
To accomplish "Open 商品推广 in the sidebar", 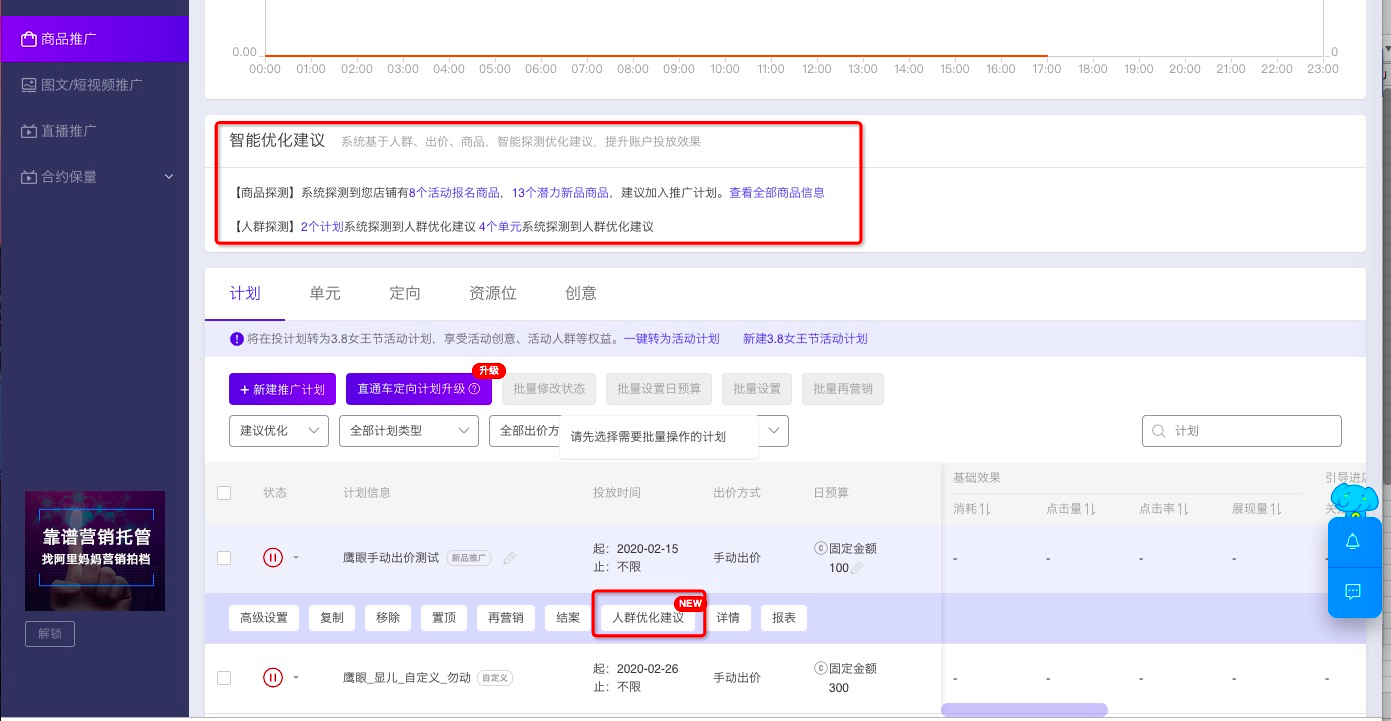I will [62, 38].
